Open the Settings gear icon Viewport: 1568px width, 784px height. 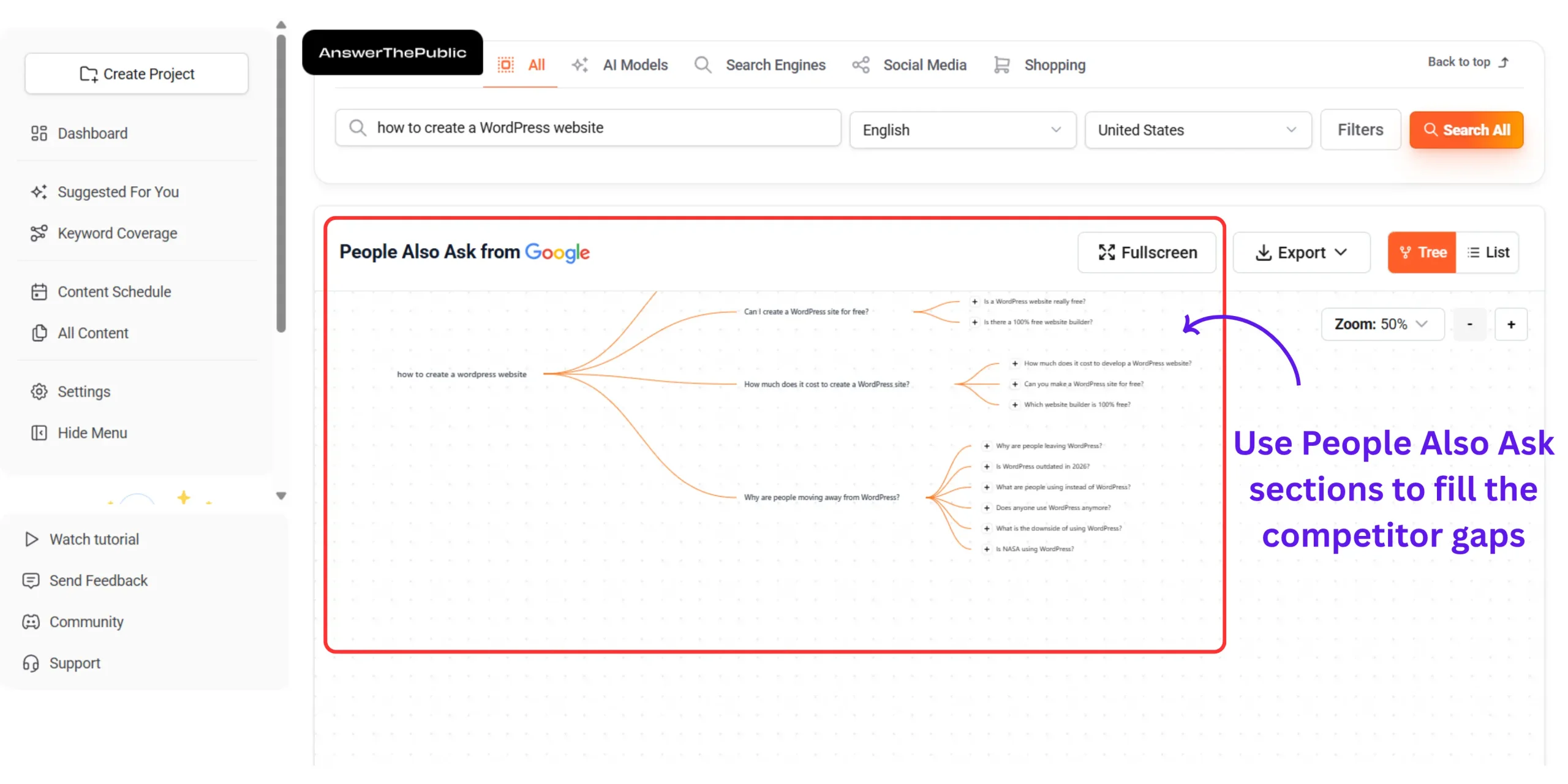(x=39, y=391)
